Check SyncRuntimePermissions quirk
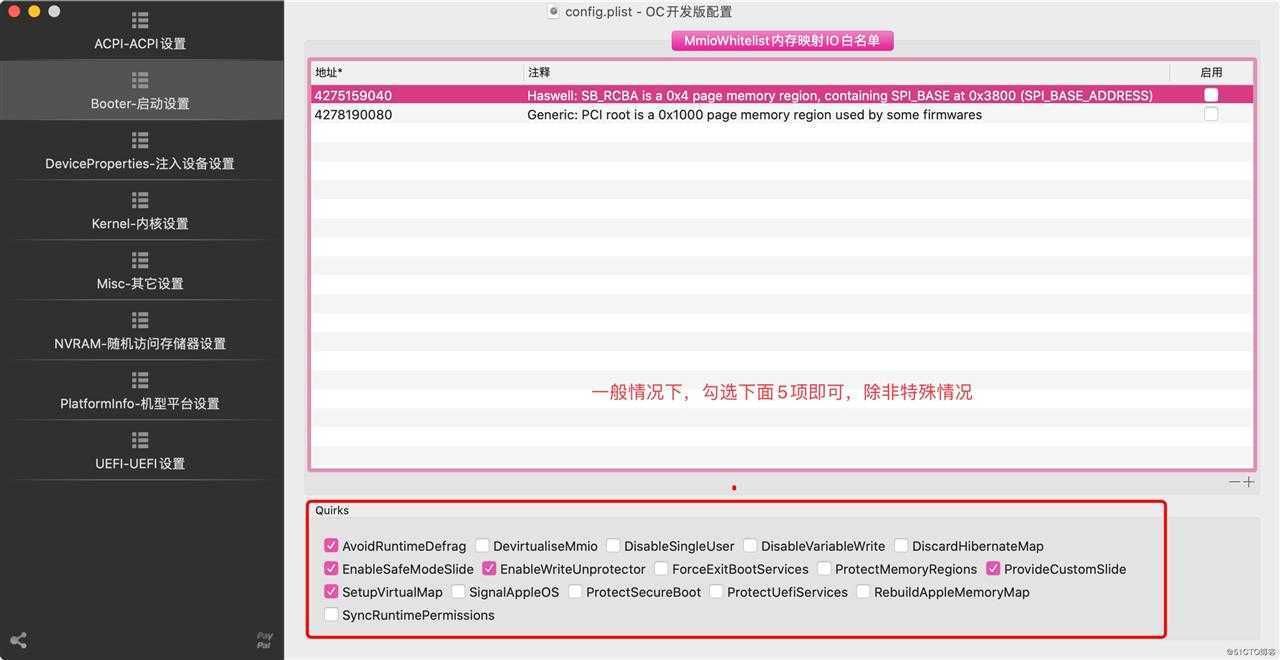This screenshot has height=660, width=1280. click(x=331, y=615)
